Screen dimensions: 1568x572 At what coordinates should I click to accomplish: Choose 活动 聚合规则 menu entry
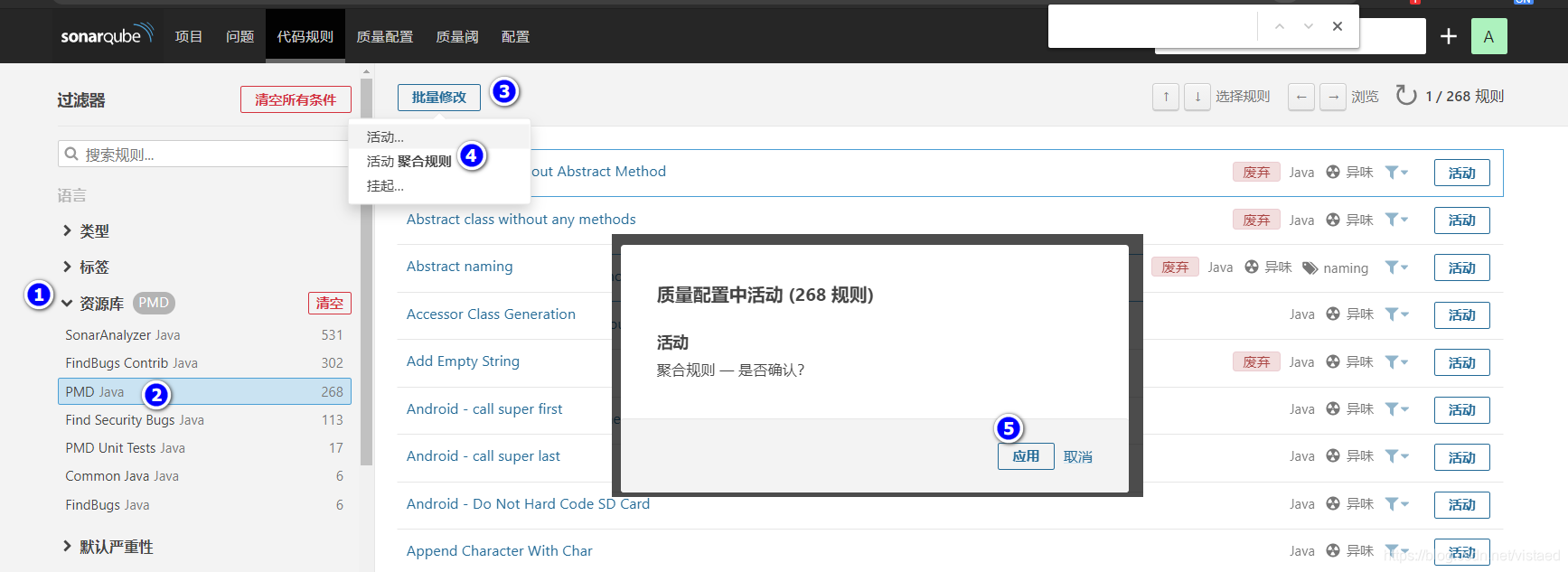(439, 162)
